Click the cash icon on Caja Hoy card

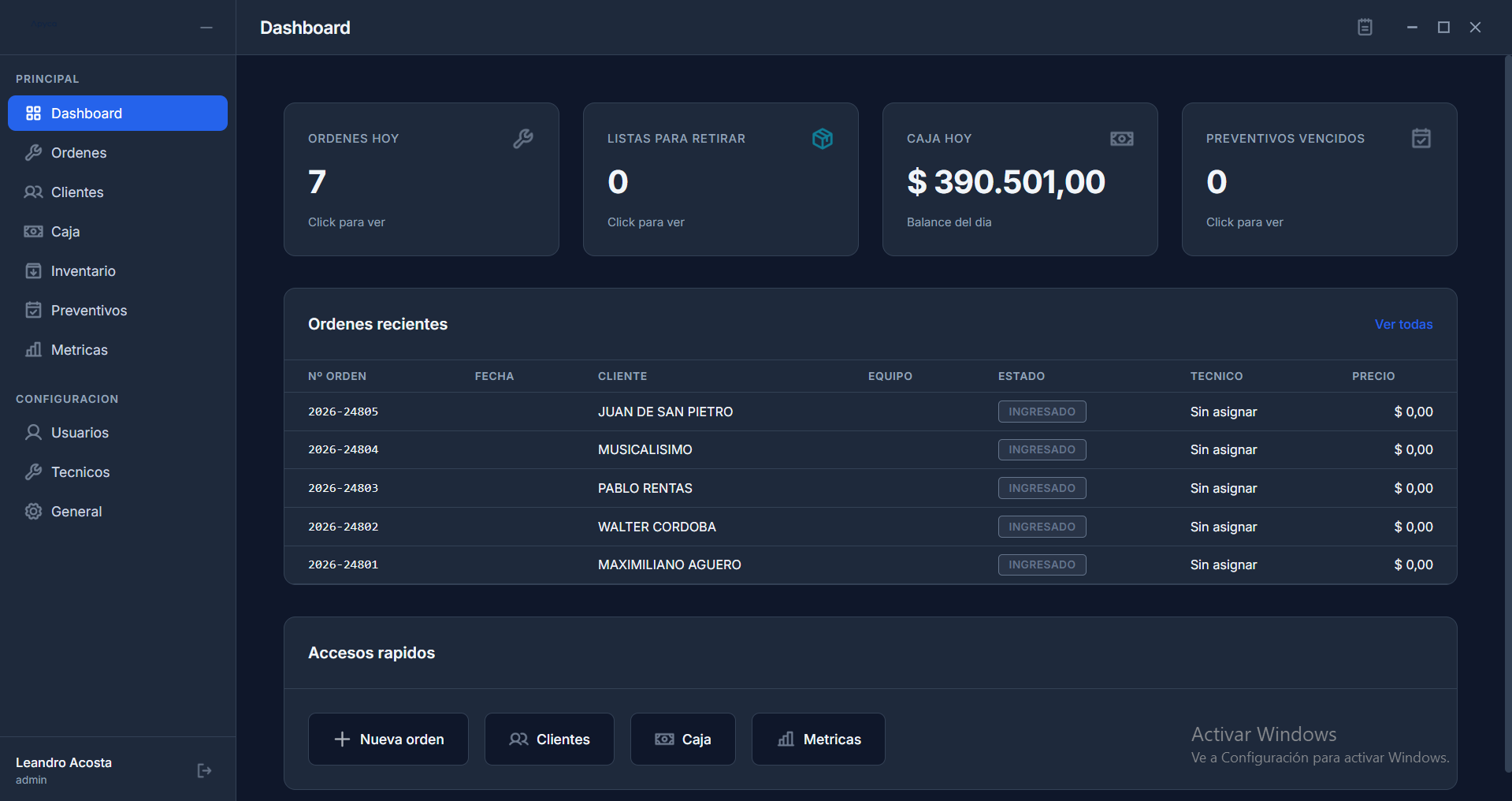click(x=1122, y=139)
